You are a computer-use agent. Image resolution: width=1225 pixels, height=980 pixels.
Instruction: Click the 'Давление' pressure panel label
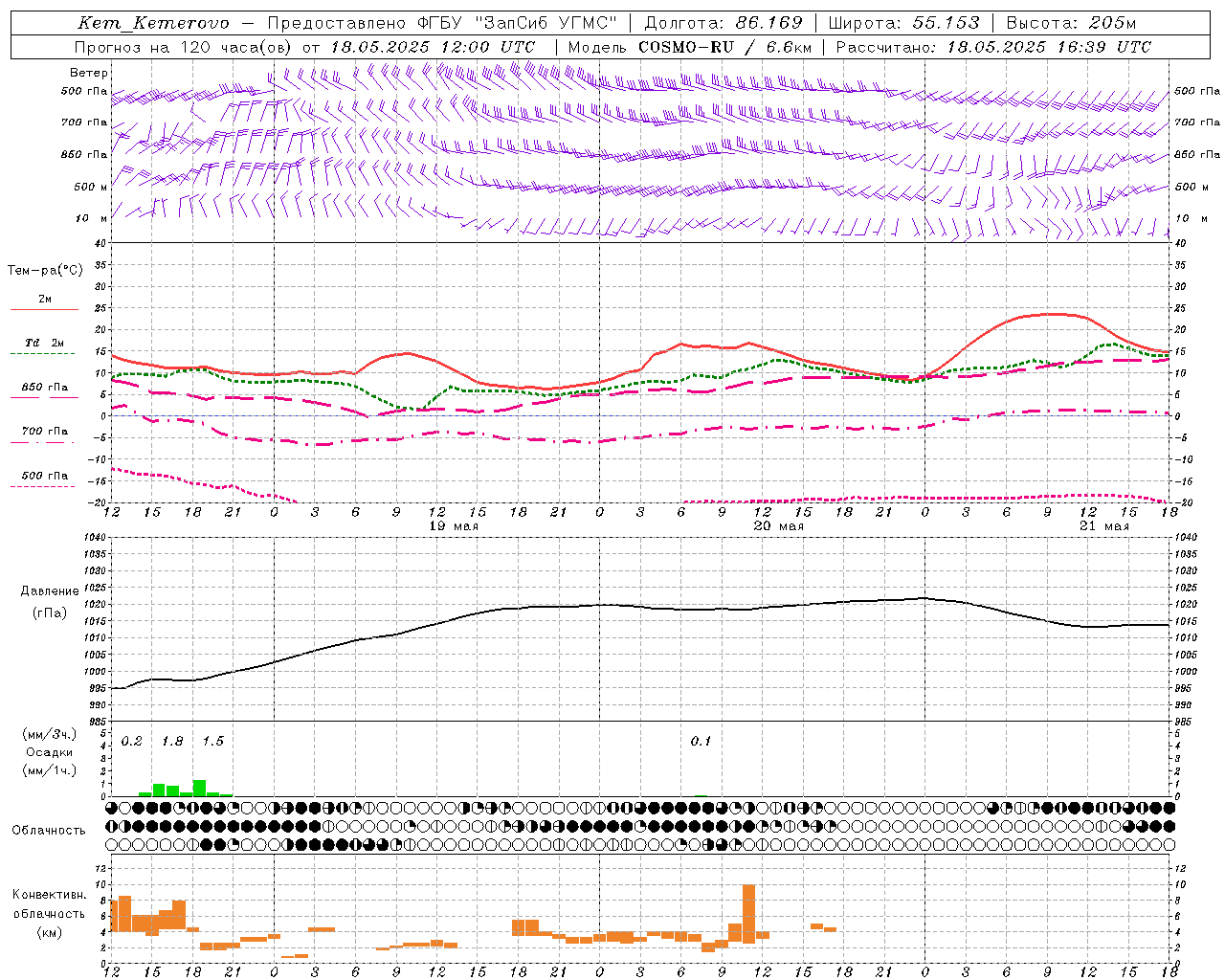coord(50,591)
